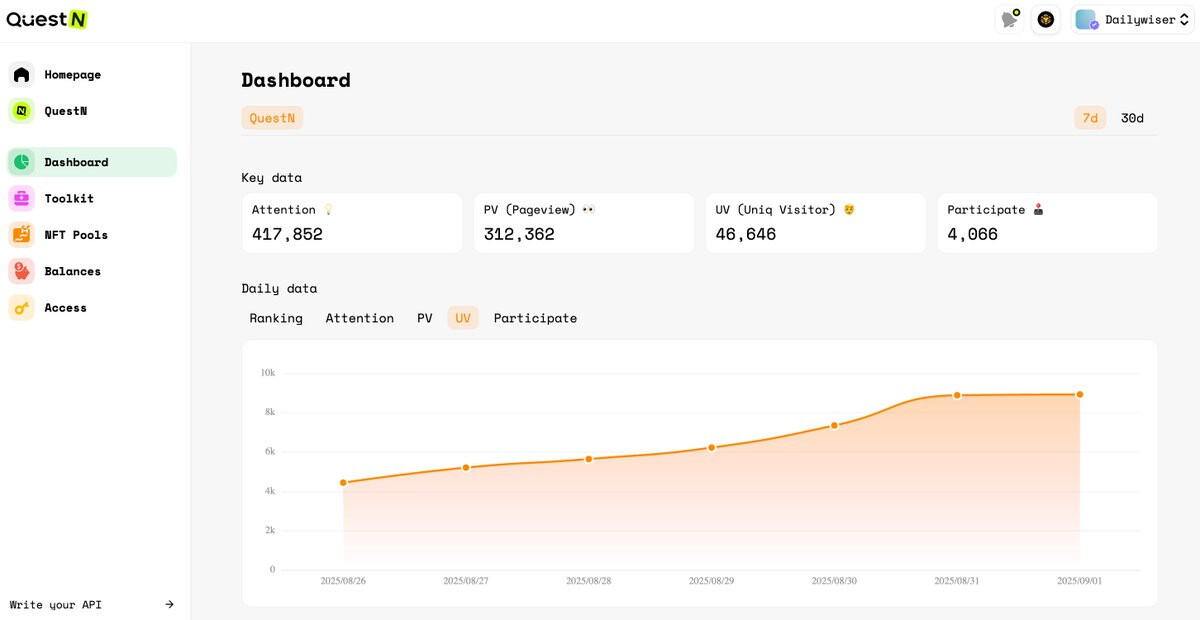Open the Participate daily data tab

click(x=535, y=318)
